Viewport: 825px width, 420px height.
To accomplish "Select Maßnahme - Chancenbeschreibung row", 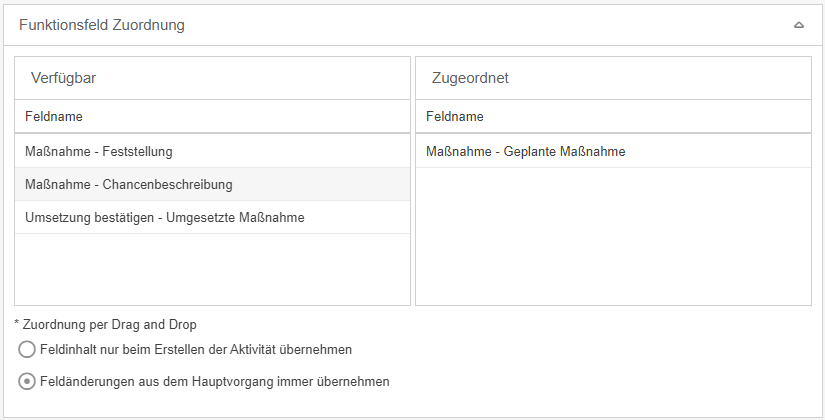I will 129,185.
